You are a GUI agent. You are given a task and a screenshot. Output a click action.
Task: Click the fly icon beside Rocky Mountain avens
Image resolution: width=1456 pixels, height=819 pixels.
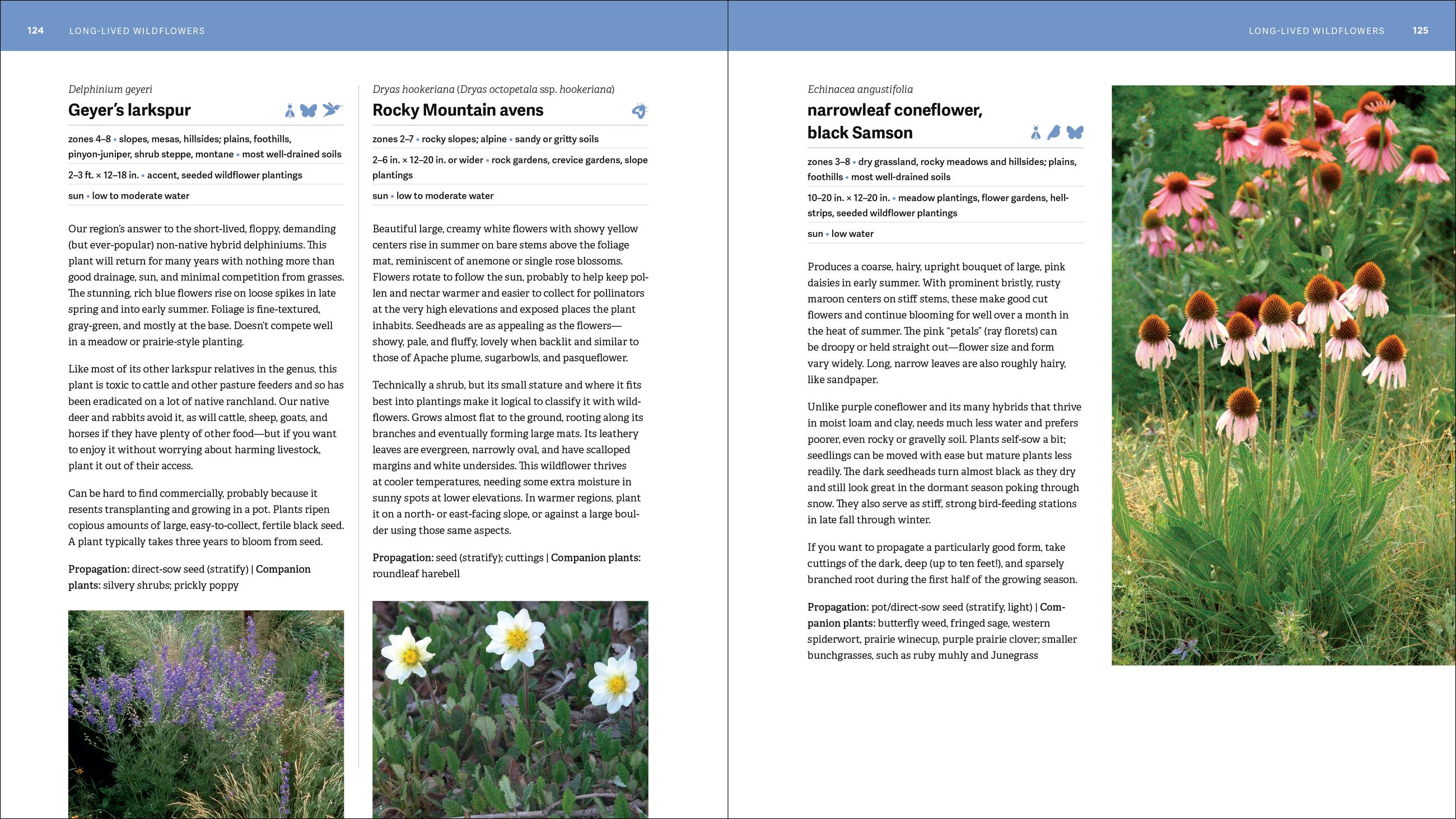click(640, 111)
